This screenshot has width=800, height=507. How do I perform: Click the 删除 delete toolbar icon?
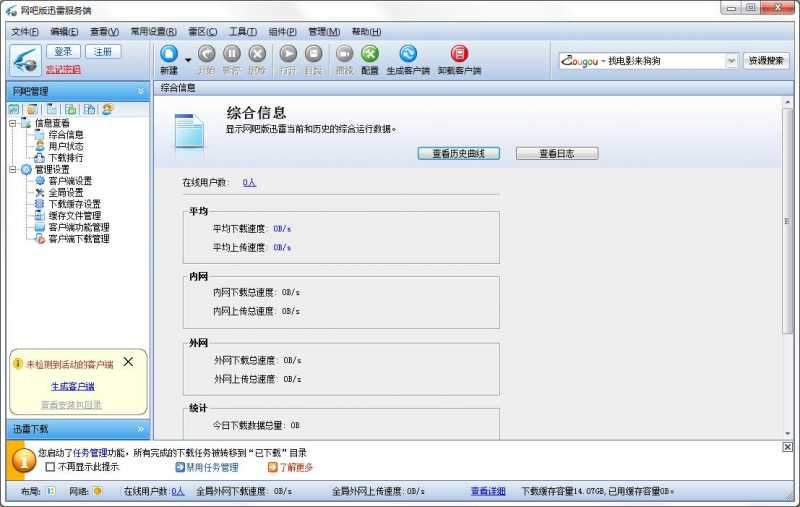click(x=257, y=54)
